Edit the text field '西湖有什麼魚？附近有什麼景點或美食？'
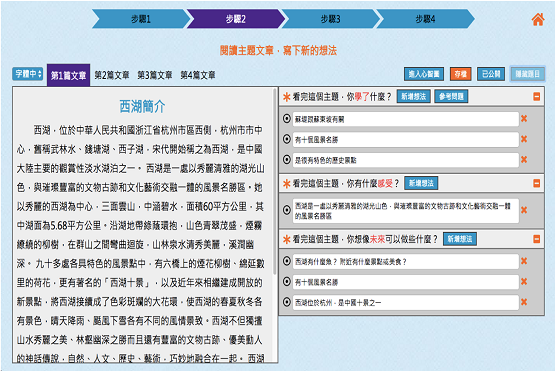This screenshot has height=371, width=555. coord(406,262)
